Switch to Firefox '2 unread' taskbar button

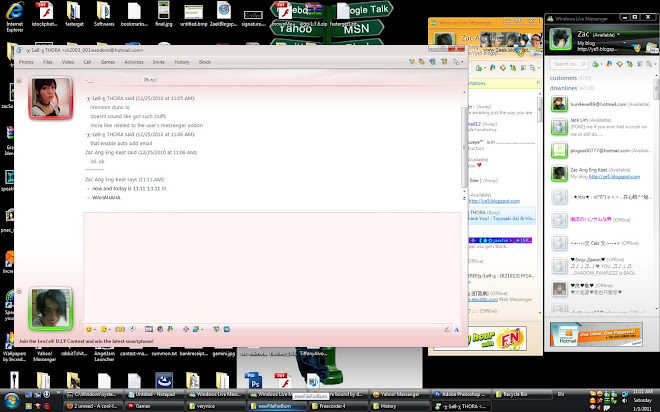pyautogui.click(x=93, y=406)
